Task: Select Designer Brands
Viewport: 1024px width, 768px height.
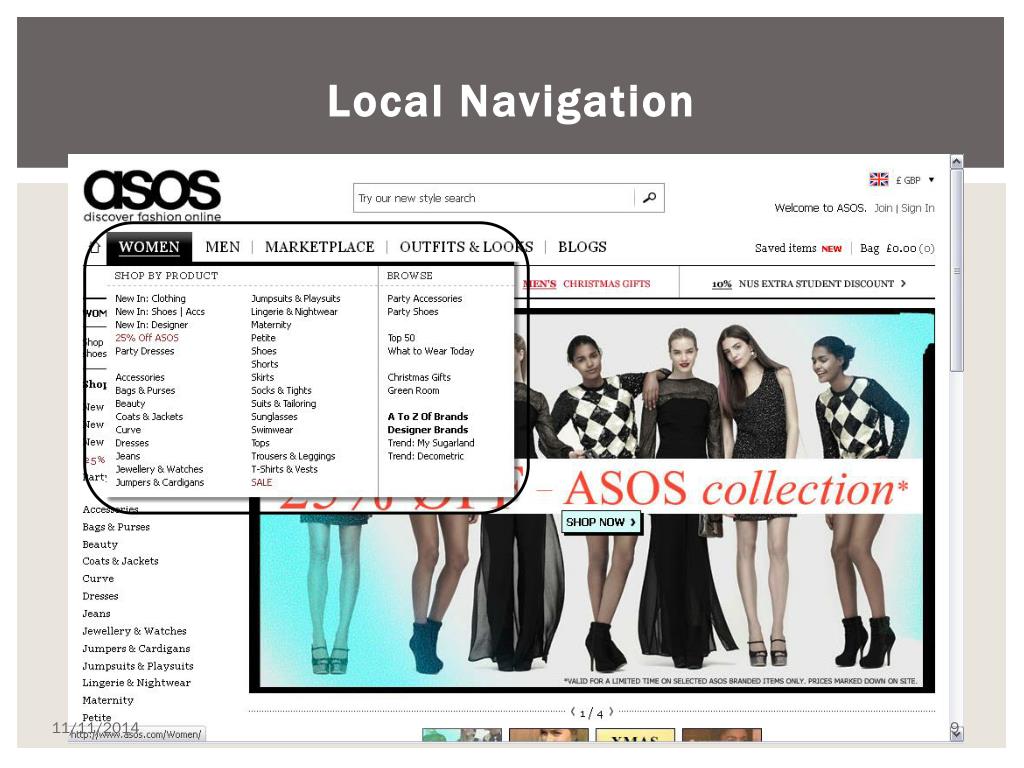Action: (x=428, y=430)
